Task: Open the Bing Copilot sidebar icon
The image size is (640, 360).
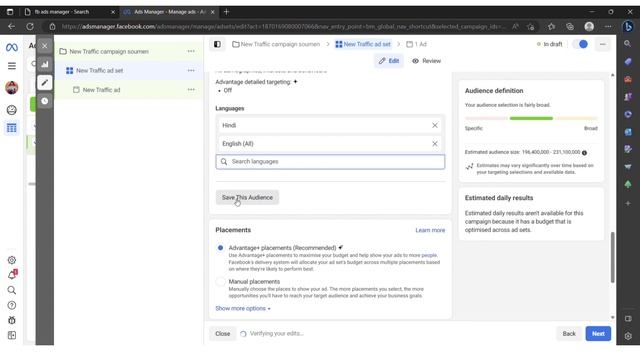Action: [x=628, y=27]
